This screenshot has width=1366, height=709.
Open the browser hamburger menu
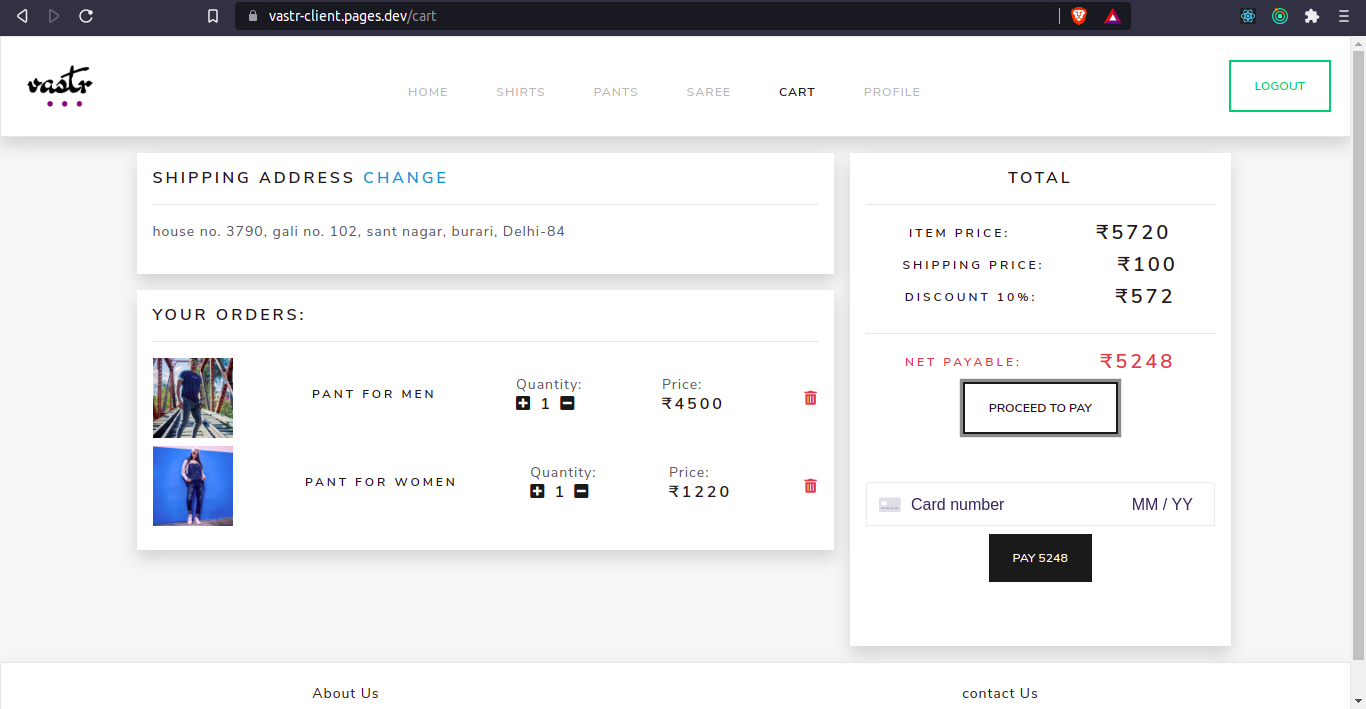click(1344, 16)
